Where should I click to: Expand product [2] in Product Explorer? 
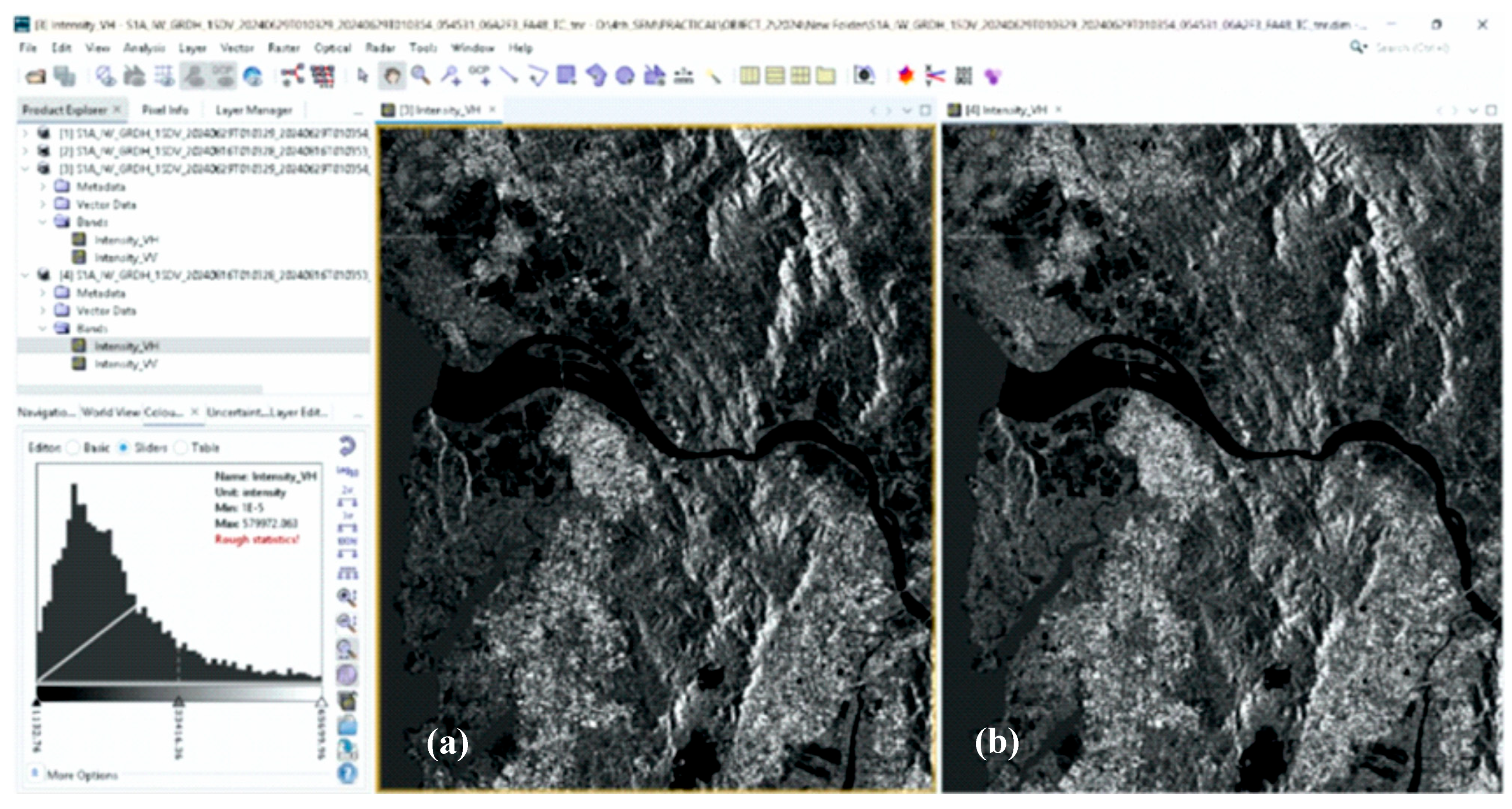(25, 151)
